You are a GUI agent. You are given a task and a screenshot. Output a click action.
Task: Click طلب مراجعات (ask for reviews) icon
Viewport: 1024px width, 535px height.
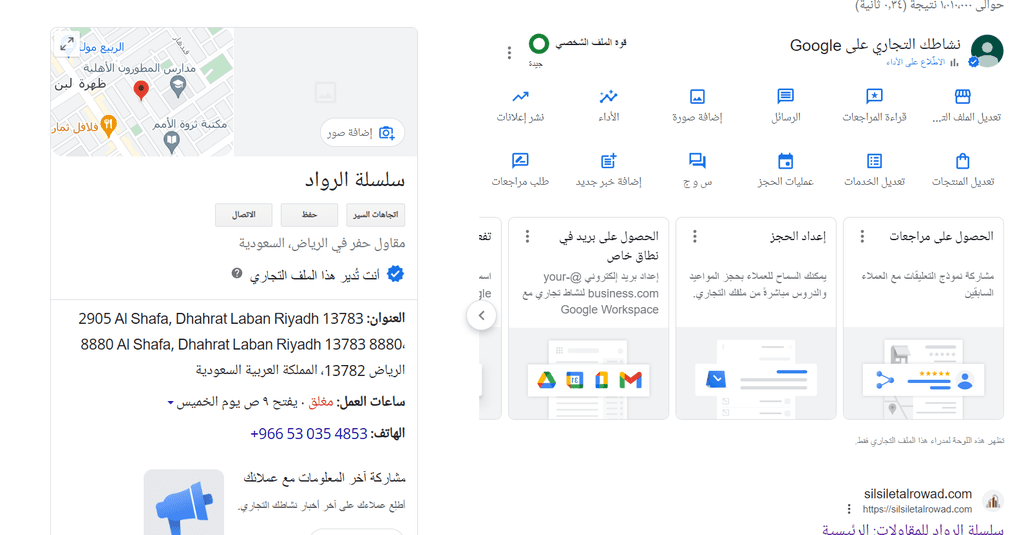[520, 161]
